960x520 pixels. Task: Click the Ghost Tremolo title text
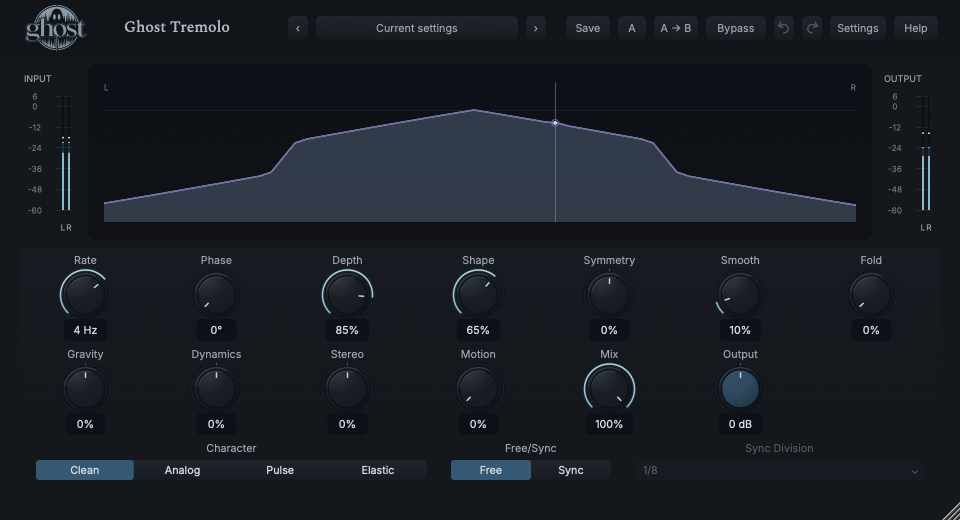[x=177, y=27]
